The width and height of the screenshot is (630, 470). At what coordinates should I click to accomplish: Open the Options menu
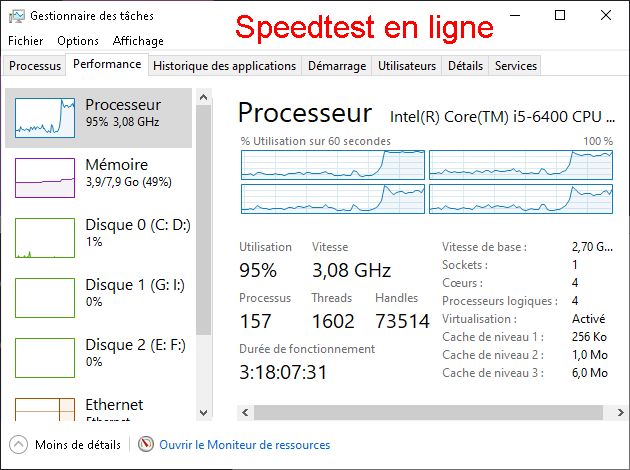78,41
